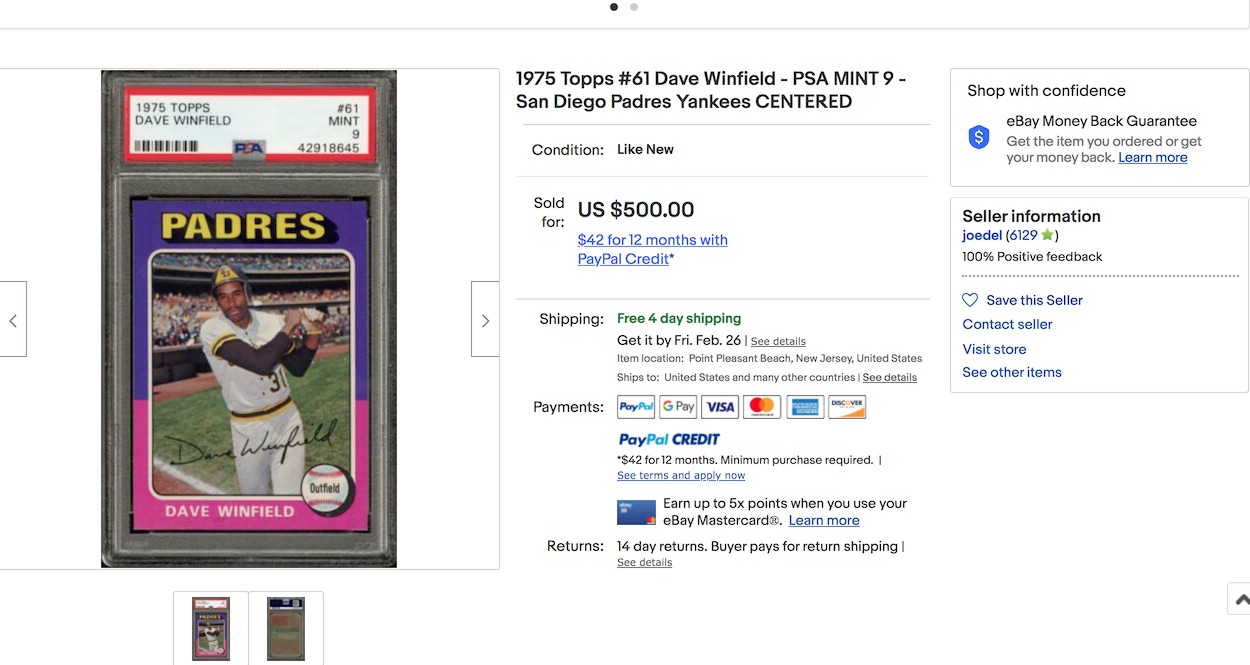Open the card front thumbnail
The image size is (1250, 665).
pyautogui.click(x=211, y=628)
